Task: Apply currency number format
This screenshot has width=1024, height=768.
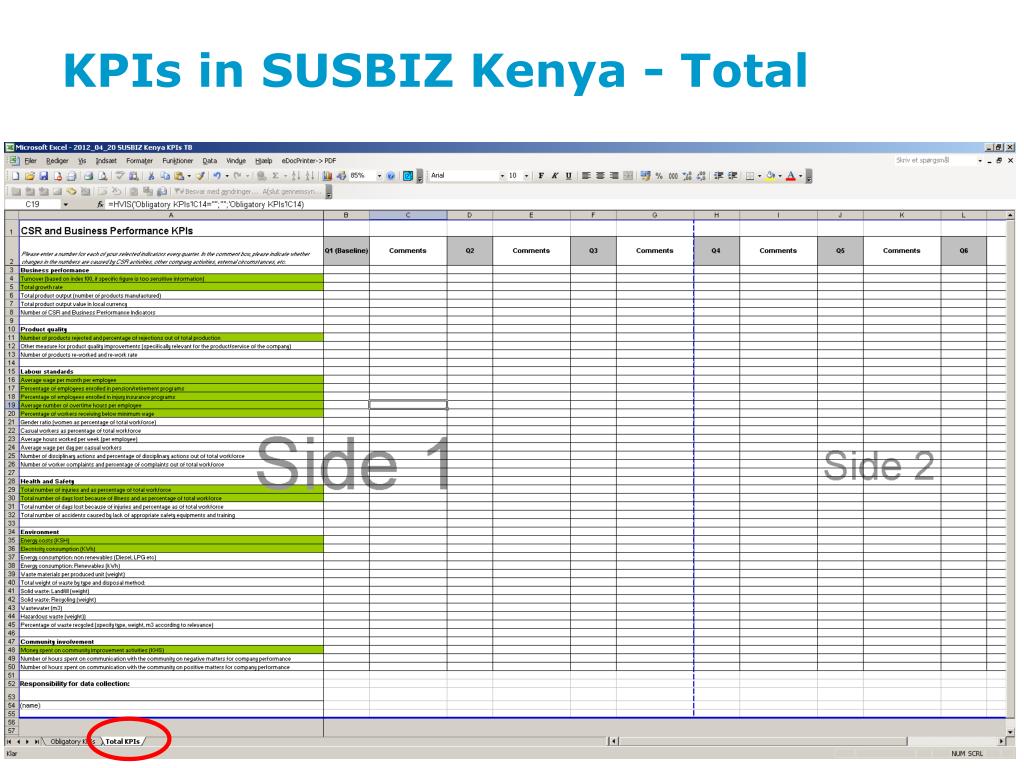Action: [645, 176]
